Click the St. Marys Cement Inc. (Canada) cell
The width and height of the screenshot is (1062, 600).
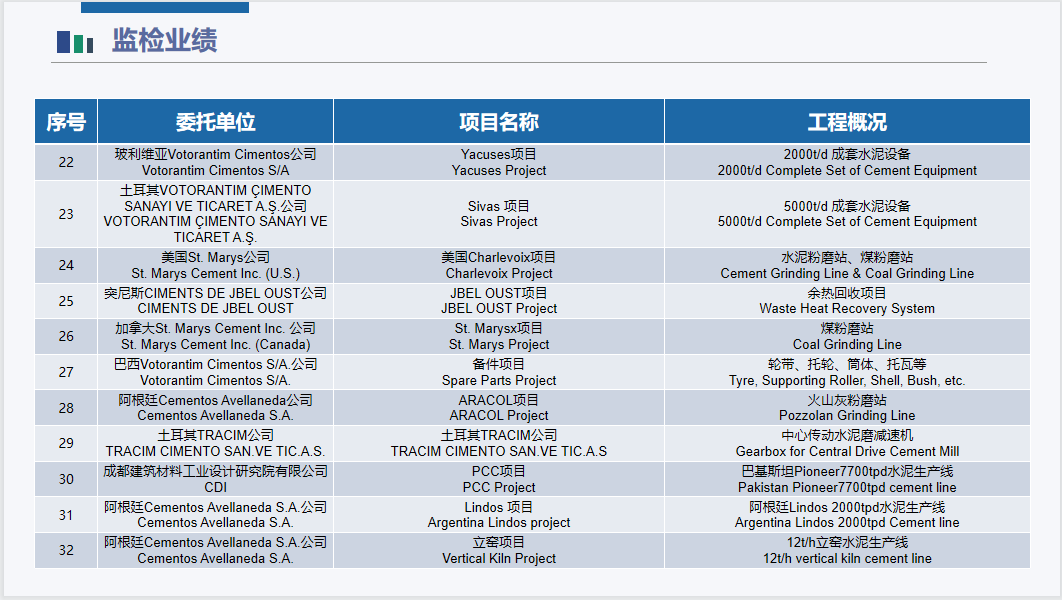click(x=215, y=337)
